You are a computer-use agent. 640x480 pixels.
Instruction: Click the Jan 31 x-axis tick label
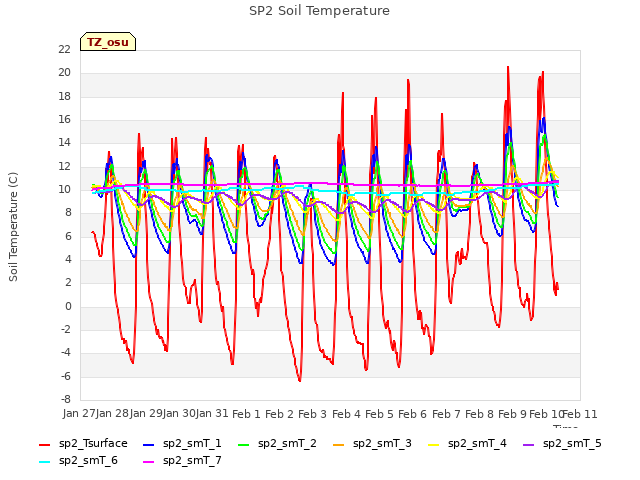click(212, 414)
